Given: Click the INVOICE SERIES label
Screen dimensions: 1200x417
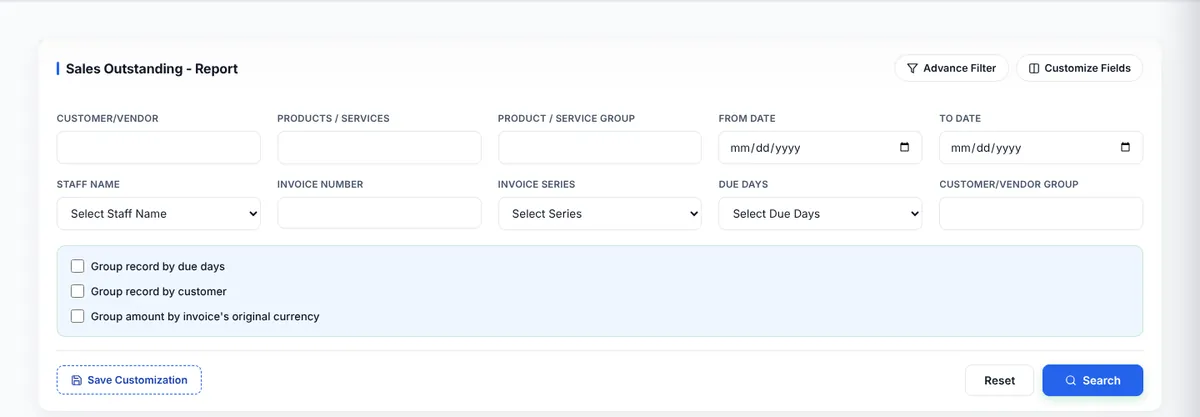Looking at the screenshot, I should pyautogui.click(x=536, y=184).
